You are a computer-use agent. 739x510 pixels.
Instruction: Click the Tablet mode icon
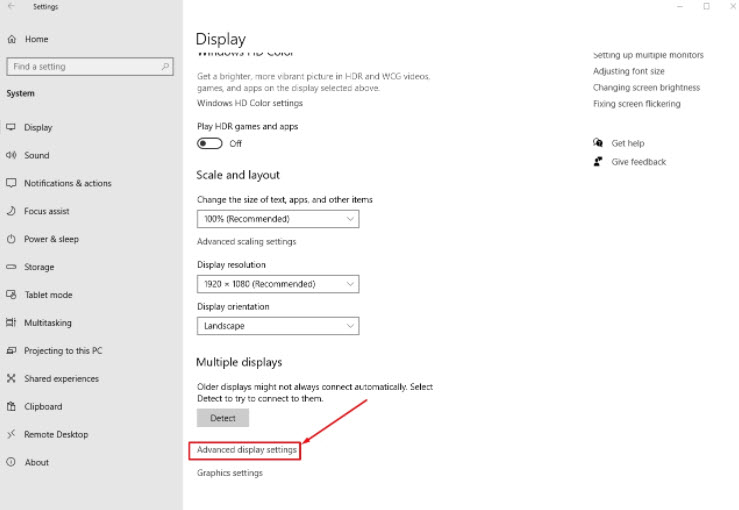11,295
